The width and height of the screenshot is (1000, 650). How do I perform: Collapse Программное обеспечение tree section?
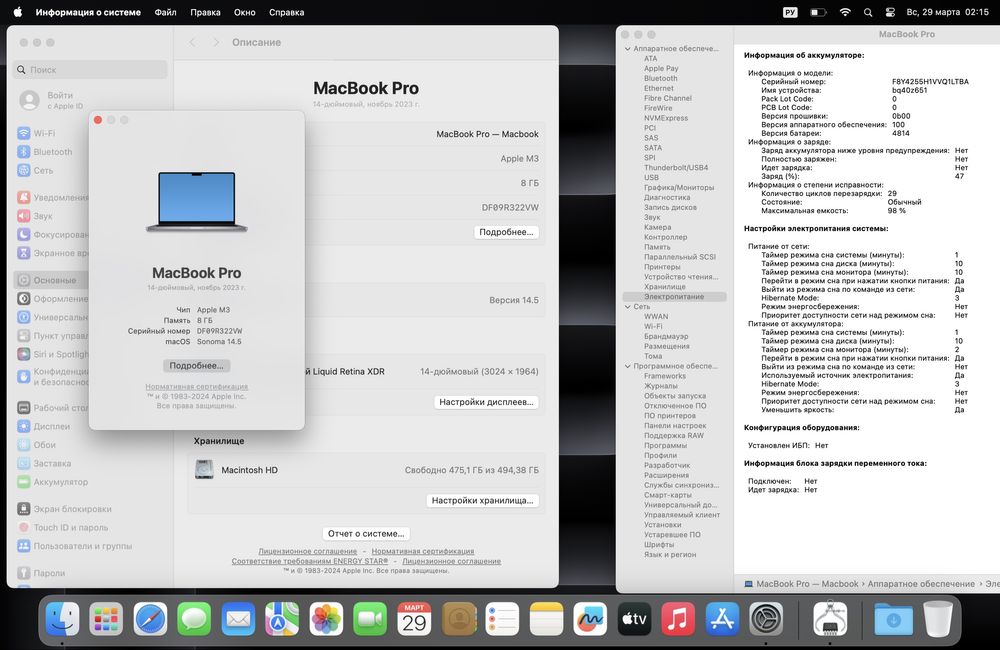click(628, 366)
